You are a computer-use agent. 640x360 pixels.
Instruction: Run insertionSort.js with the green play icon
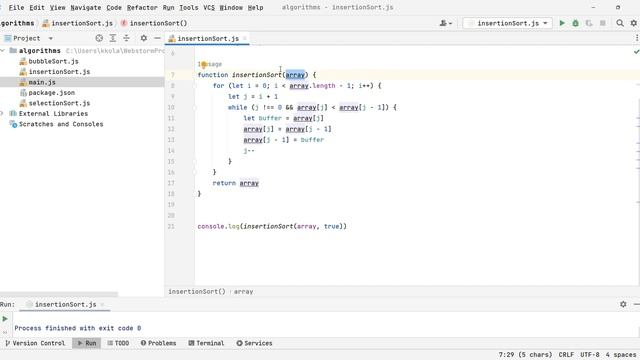[562, 23]
